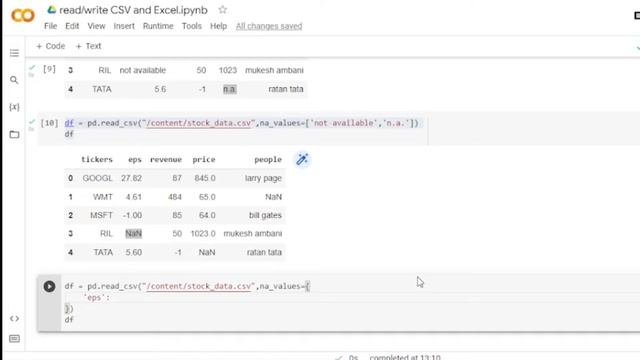Viewport: 640px width, 360px height.
Task: Run the cell with the play button
Action: (49, 287)
